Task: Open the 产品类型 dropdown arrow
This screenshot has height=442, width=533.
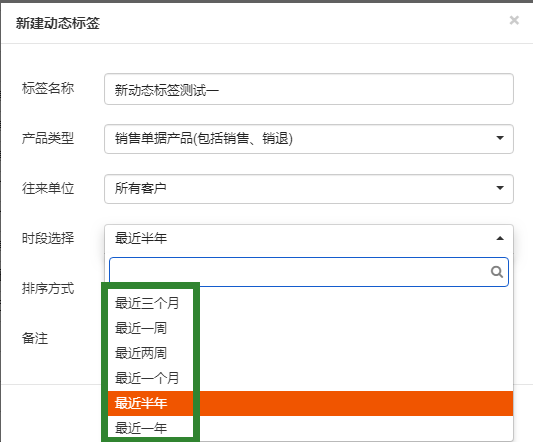Action: (x=500, y=138)
